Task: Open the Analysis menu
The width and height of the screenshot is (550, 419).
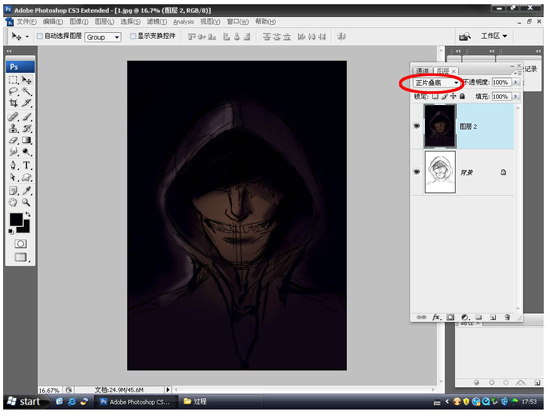Action: [183, 22]
